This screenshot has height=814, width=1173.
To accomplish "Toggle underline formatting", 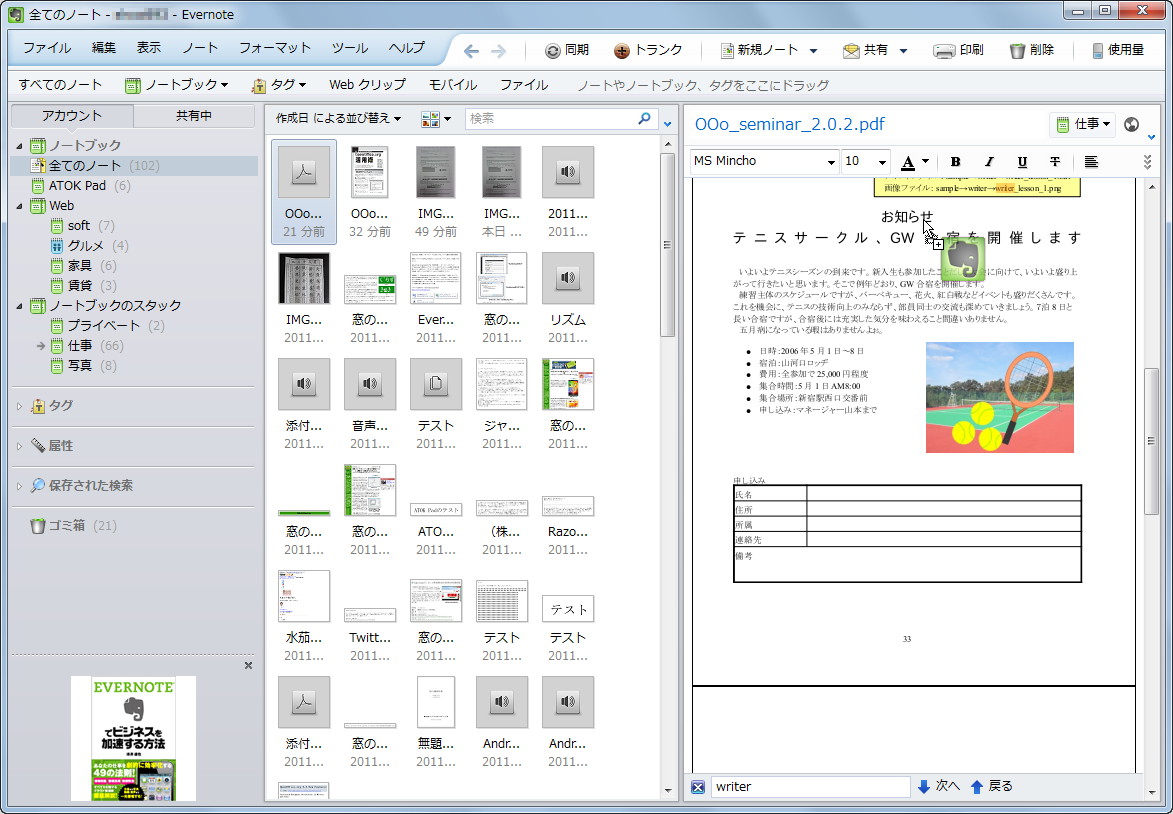I will (1021, 162).
